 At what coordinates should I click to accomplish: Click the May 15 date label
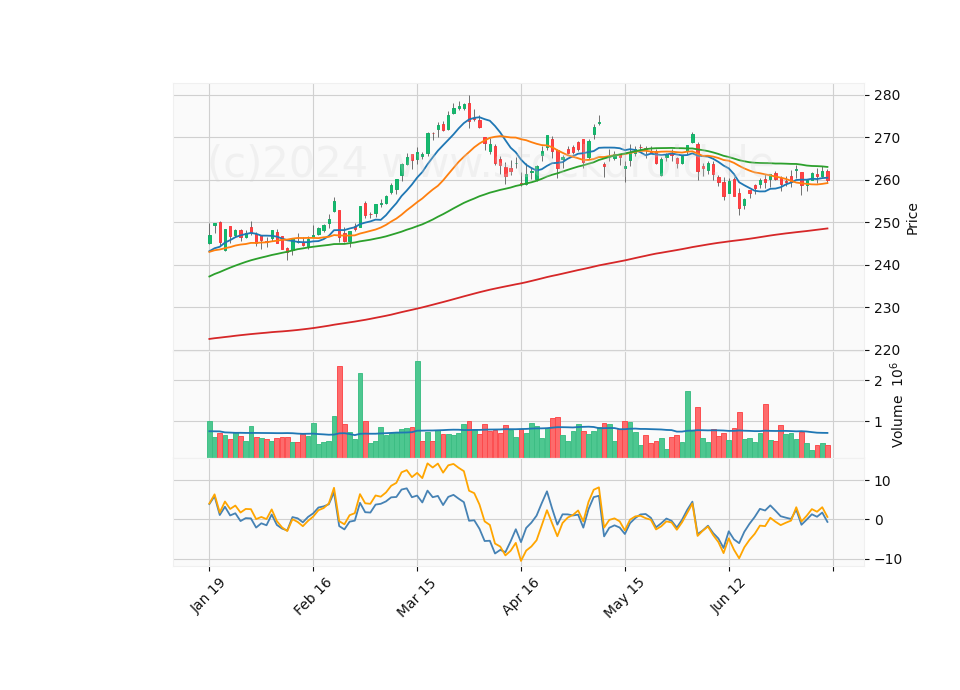624,597
